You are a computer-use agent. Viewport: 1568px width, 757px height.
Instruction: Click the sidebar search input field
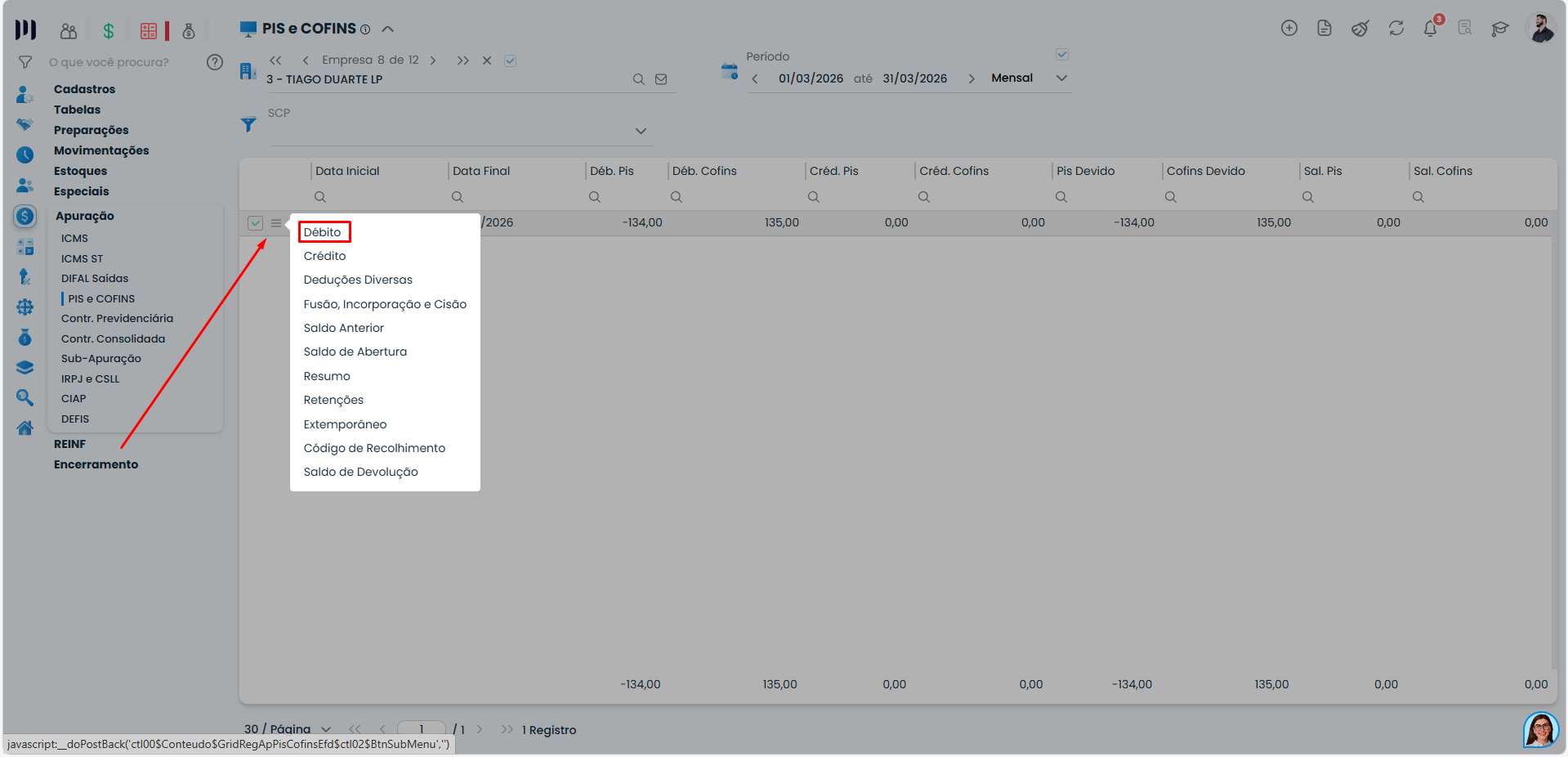point(123,62)
